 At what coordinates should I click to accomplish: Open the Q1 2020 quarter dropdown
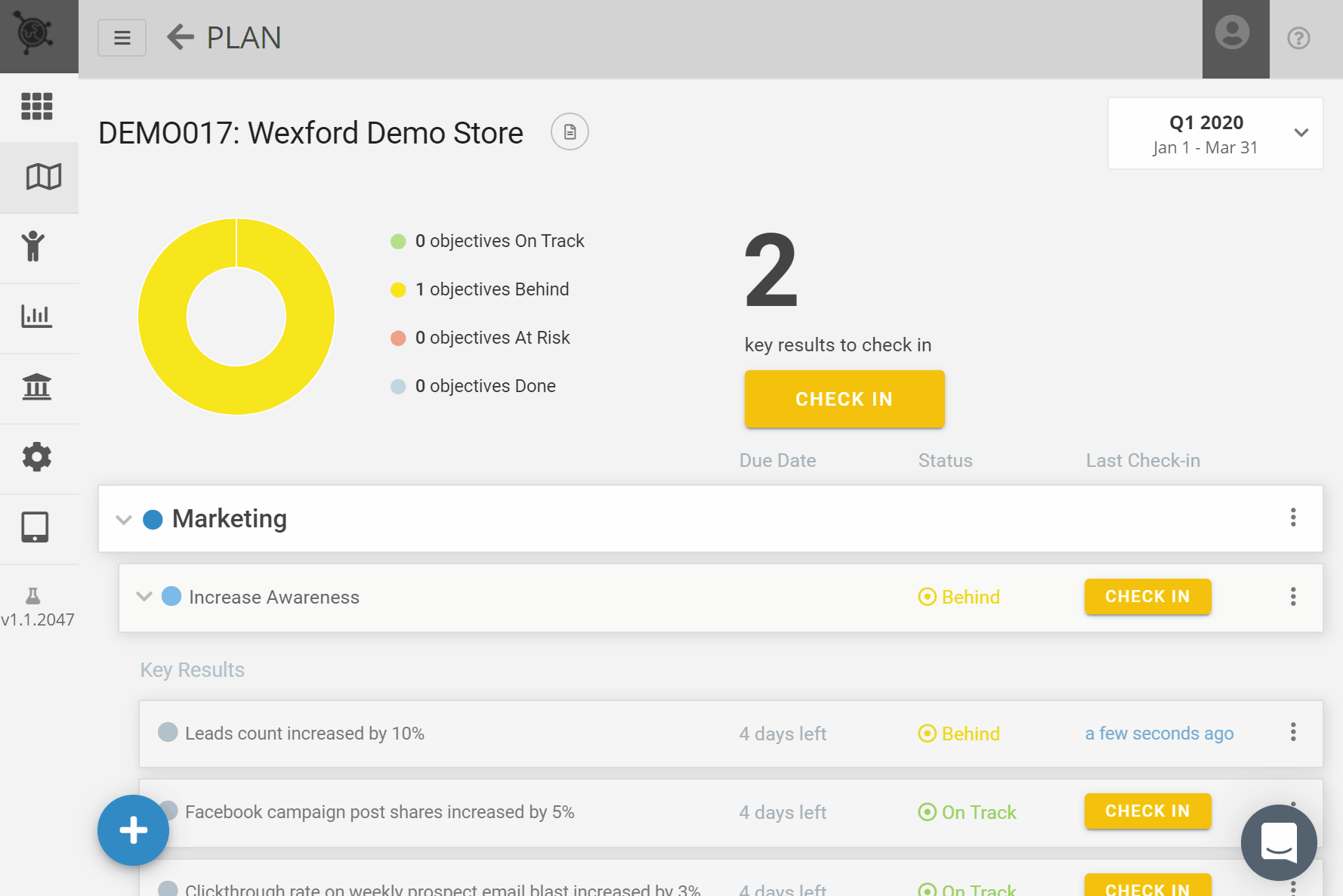coord(1215,133)
